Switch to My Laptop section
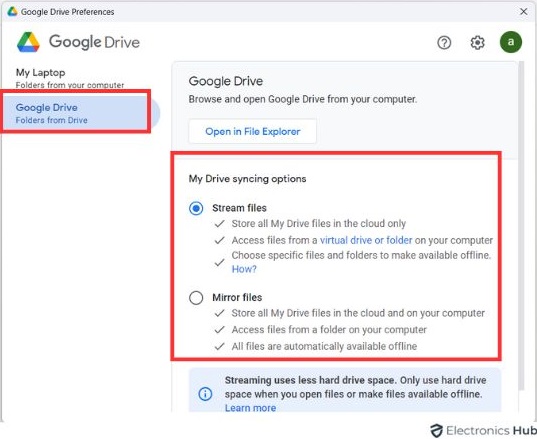 (x=70, y=78)
